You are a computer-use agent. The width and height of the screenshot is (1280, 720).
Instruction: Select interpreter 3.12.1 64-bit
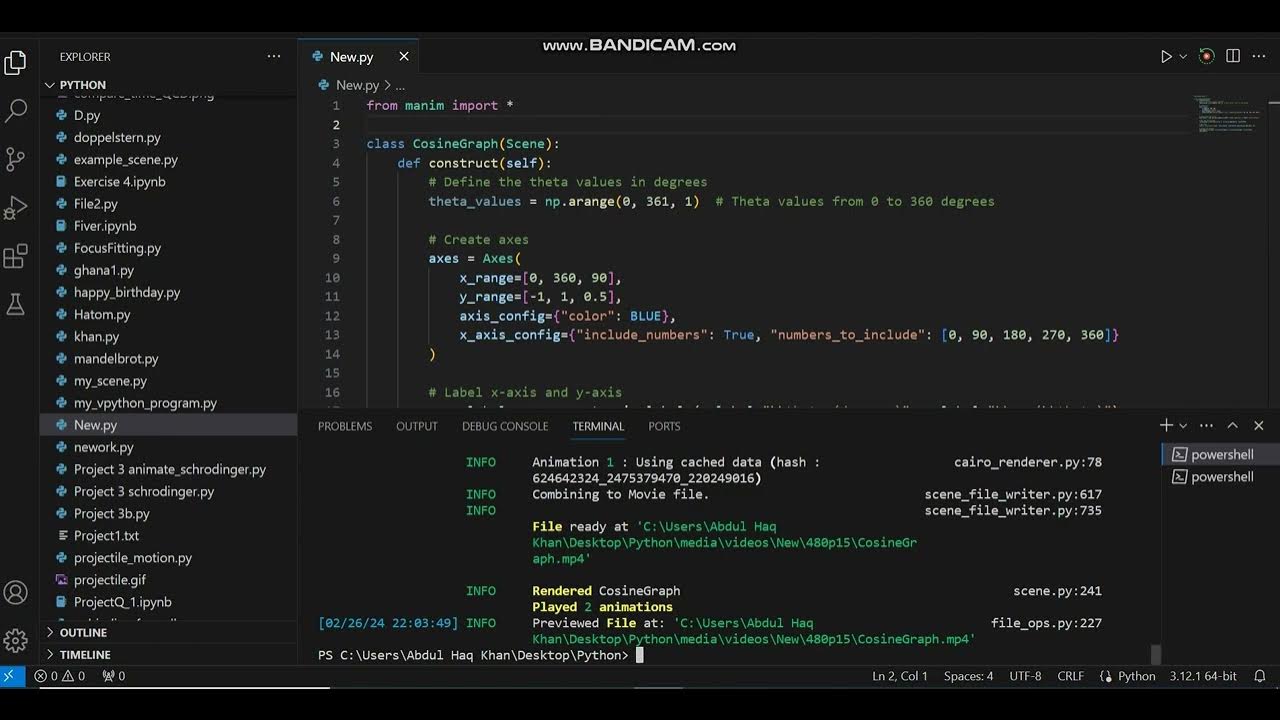[x=1204, y=676]
